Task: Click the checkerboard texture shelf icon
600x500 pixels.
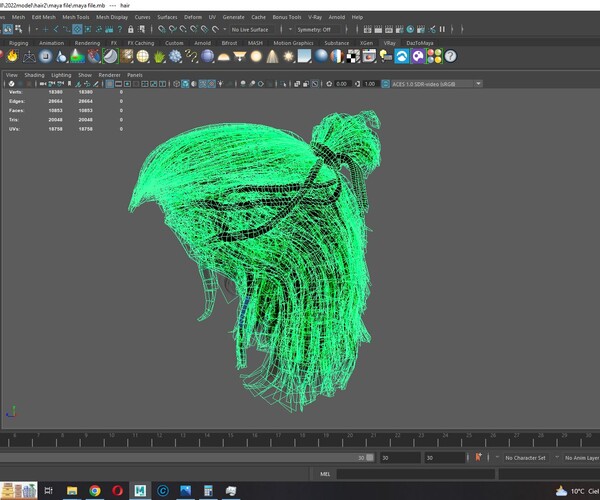Action: click(x=353, y=56)
